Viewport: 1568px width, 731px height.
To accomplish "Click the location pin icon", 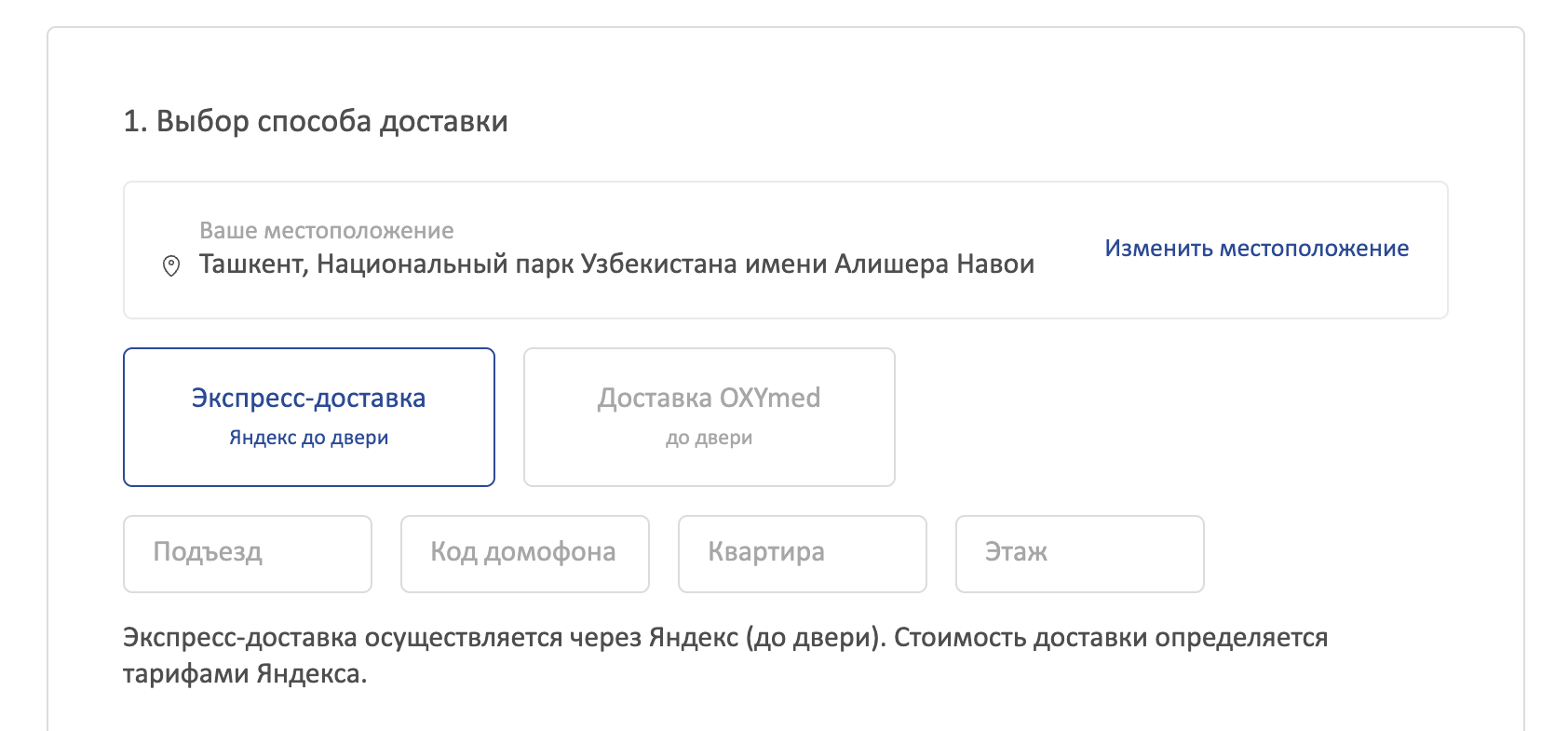I will point(171,266).
